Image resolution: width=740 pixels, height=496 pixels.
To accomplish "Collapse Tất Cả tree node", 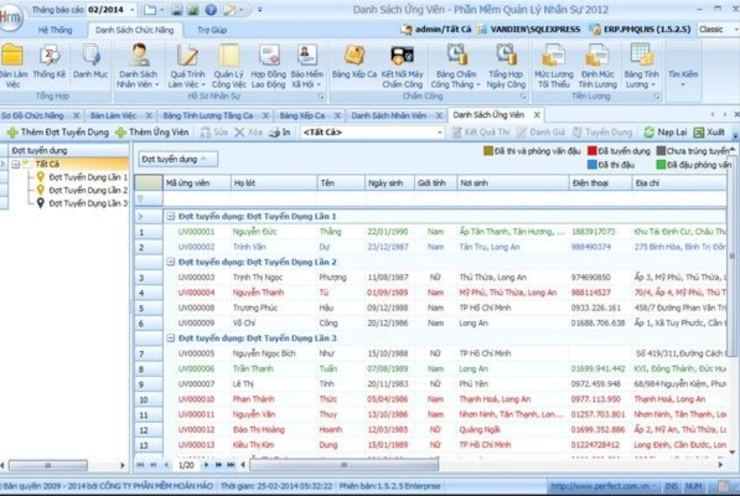I will click(16, 164).
